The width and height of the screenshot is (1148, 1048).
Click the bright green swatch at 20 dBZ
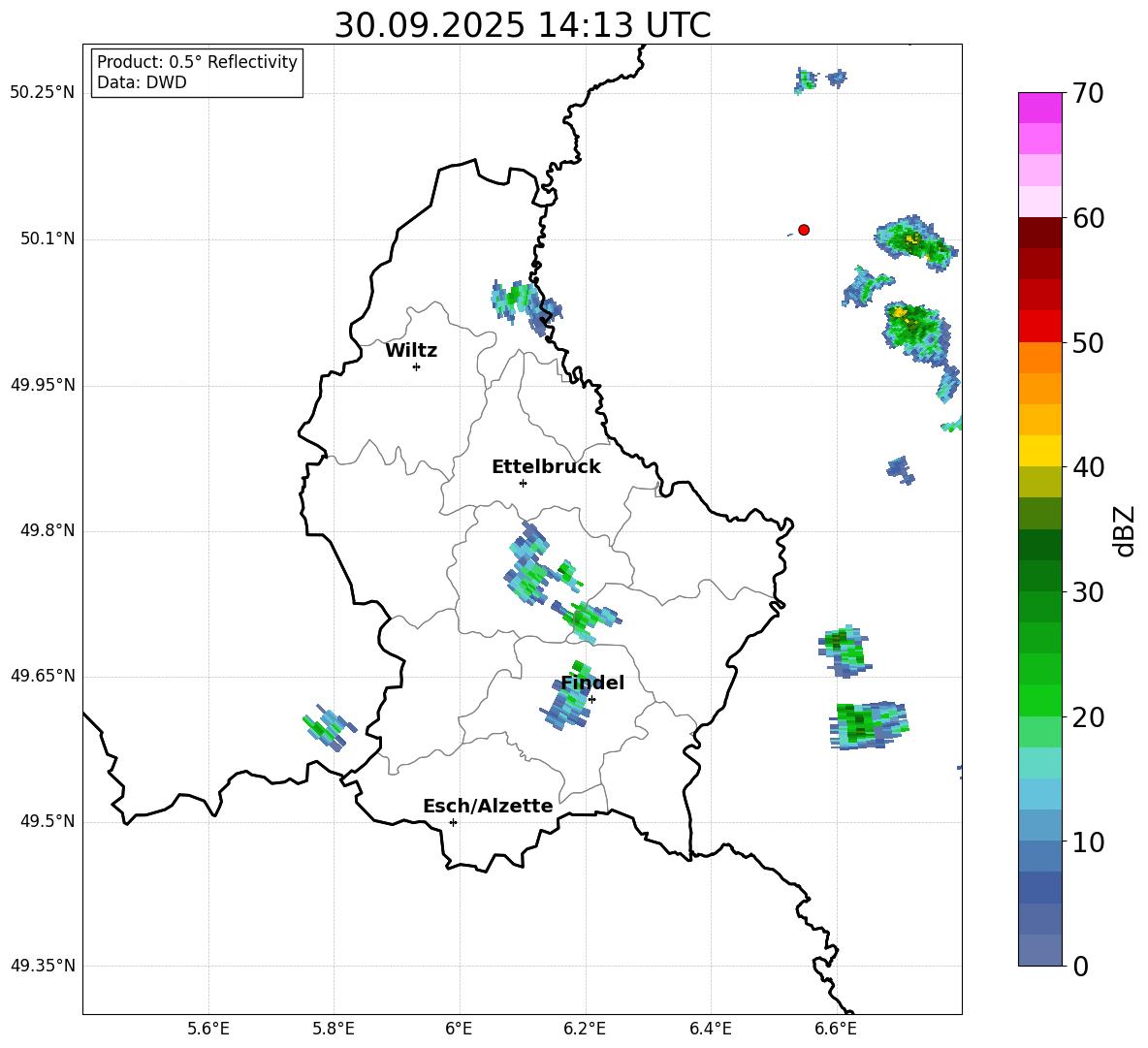point(1039,700)
